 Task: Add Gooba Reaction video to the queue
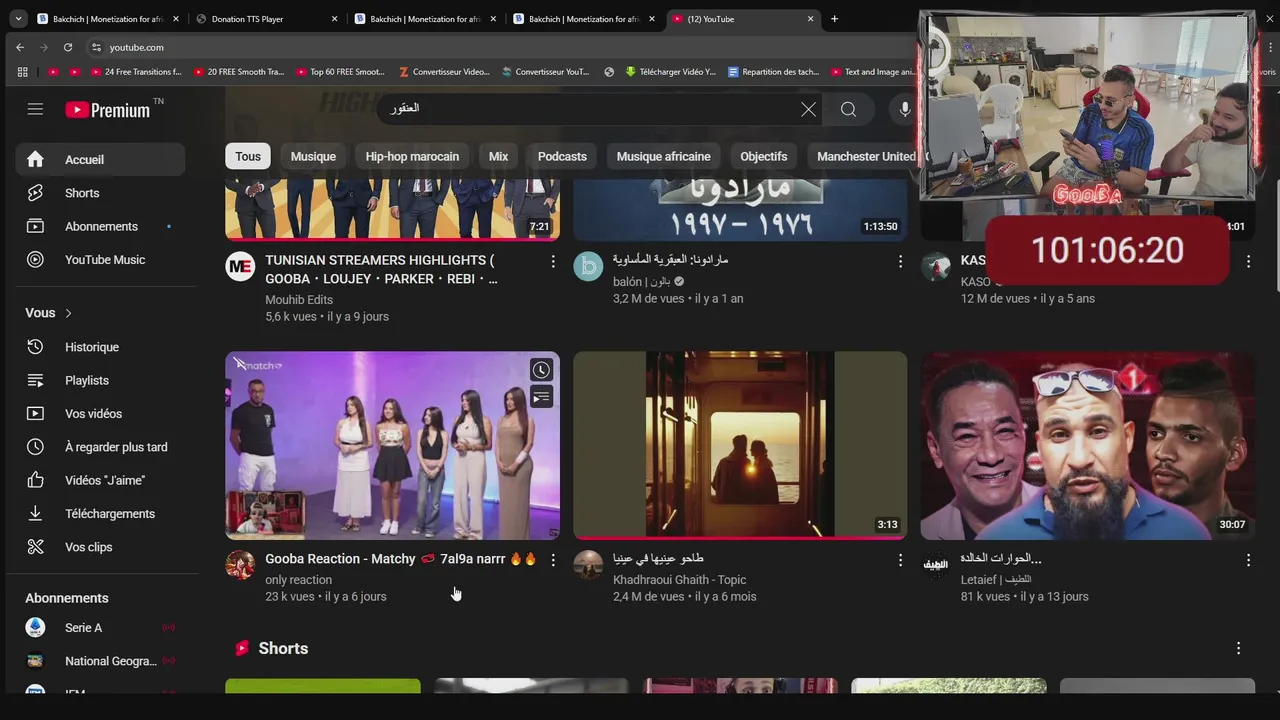[541, 398]
